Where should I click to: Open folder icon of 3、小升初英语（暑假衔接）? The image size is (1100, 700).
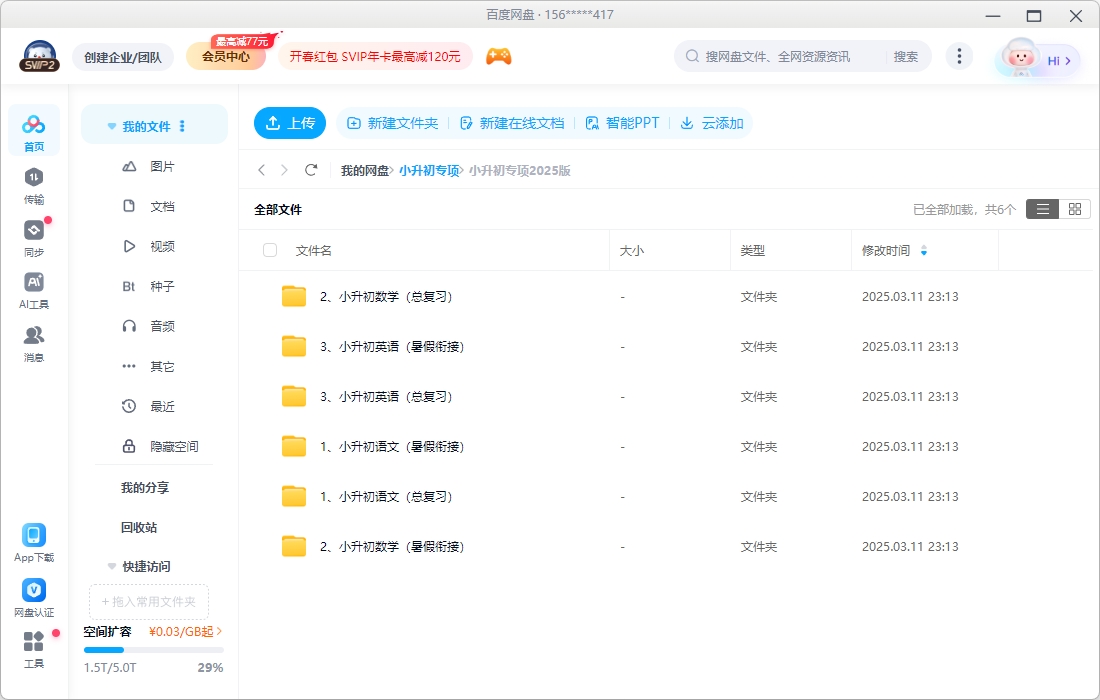tap(294, 346)
